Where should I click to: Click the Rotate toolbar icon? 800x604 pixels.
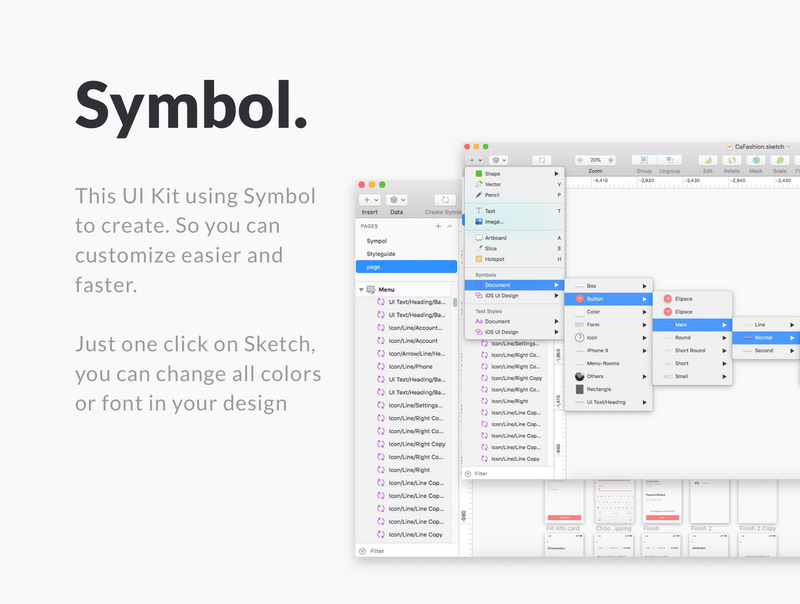point(732,160)
